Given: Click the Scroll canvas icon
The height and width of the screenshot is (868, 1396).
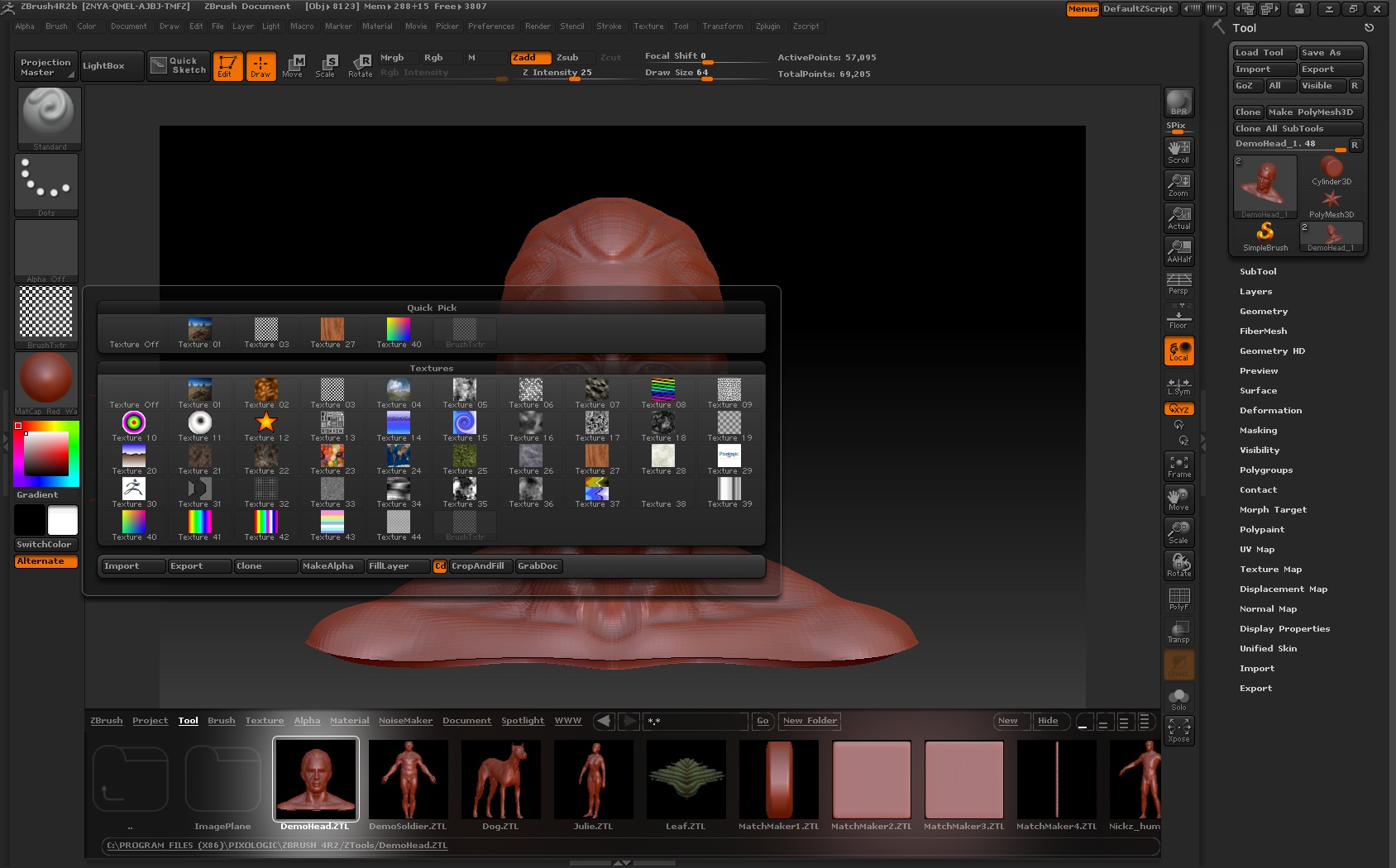Looking at the screenshot, I should click(x=1179, y=151).
